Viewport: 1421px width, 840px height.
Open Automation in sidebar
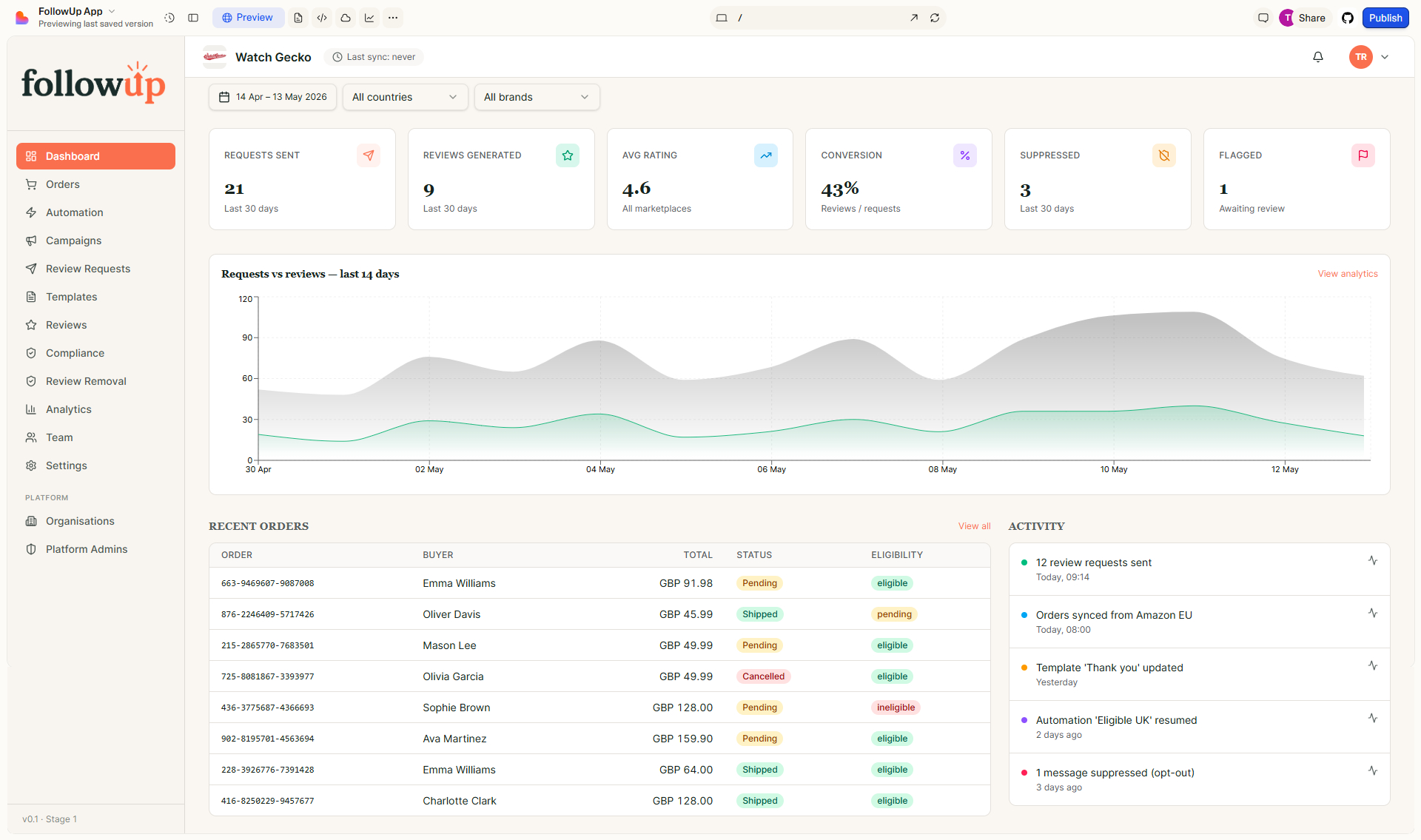pyautogui.click(x=95, y=212)
